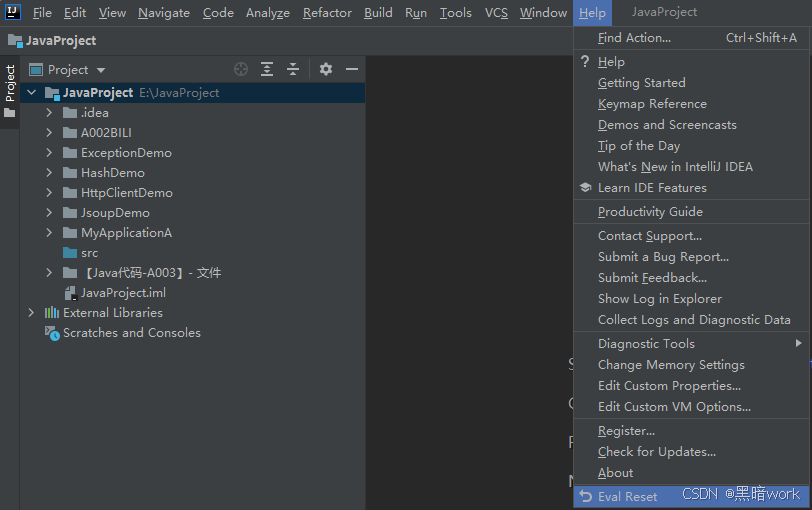Expand the HashDemo folder
Image resolution: width=812 pixels, height=510 pixels.
coord(49,172)
